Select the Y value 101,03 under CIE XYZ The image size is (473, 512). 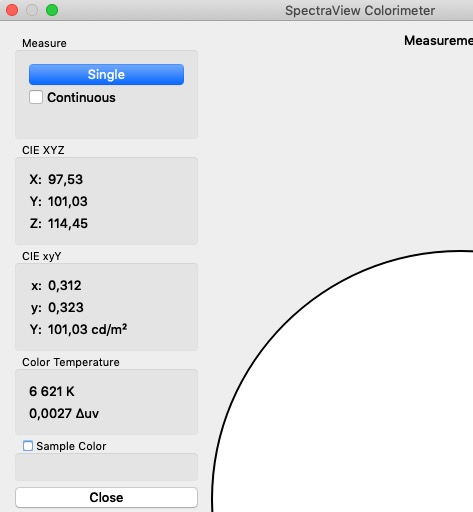pyautogui.click(x=68, y=201)
